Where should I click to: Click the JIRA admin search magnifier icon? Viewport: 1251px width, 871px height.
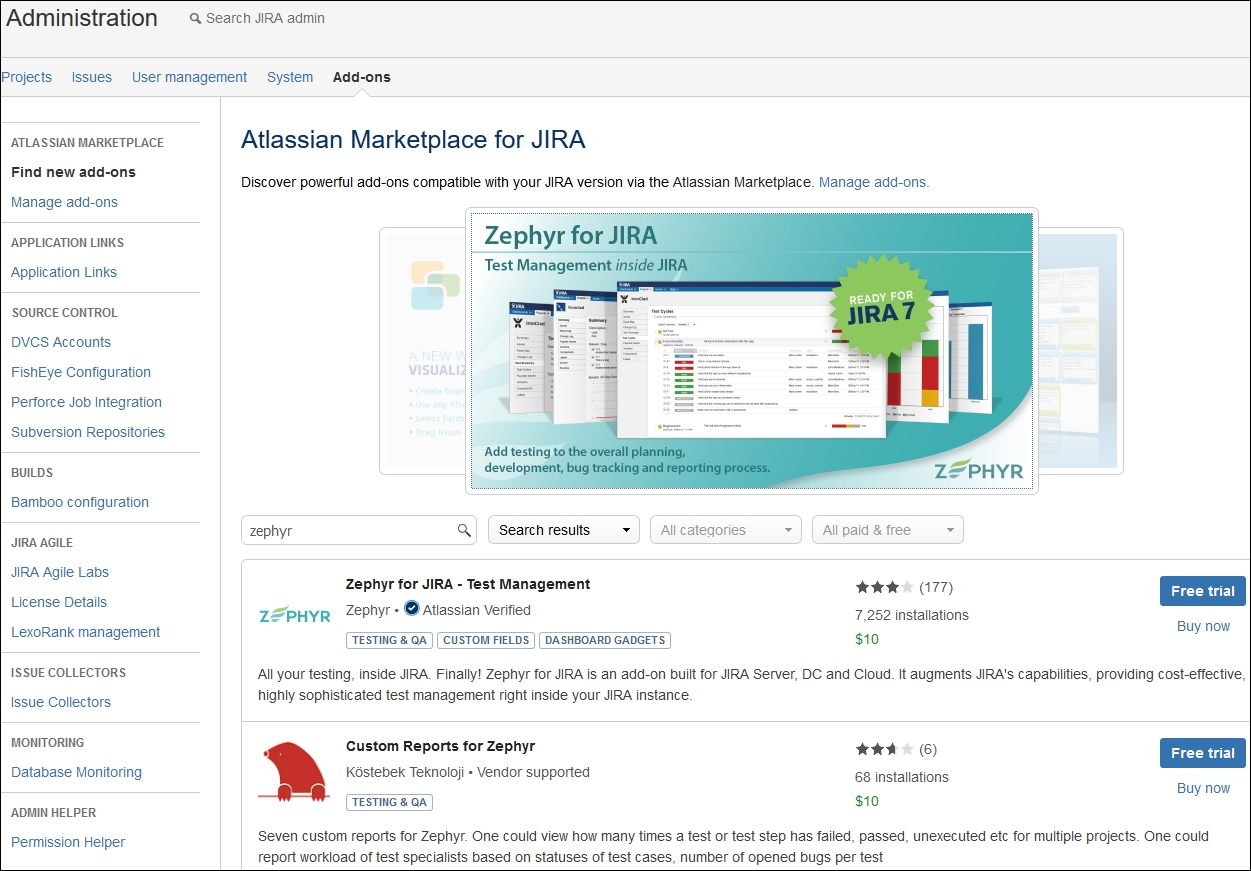click(x=196, y=18)
